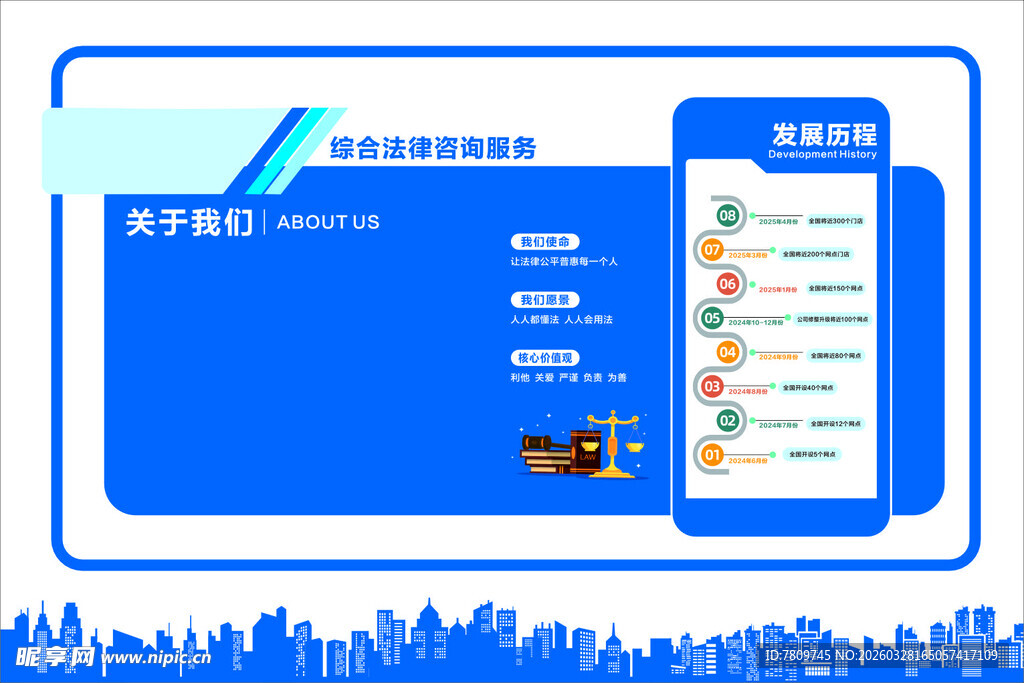Click the gavel on the stacked books
Screen dimensions: 1024x683
pyautogui.click(x=536, y=440)
